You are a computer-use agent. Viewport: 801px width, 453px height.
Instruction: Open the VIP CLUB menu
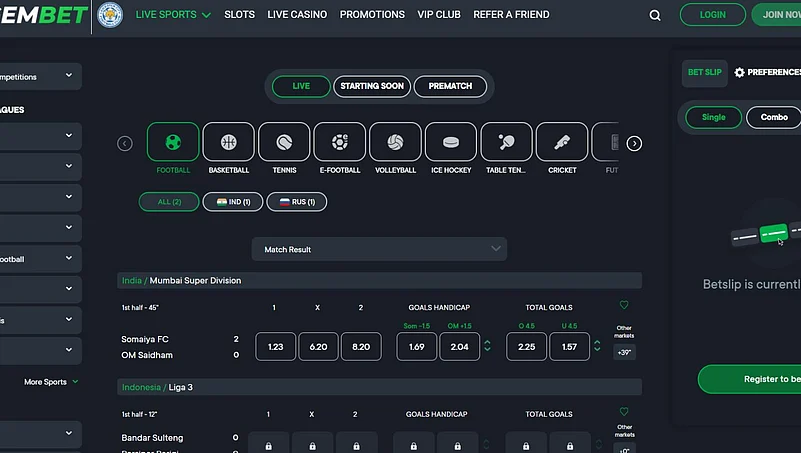pyautogui.click(x=439, y=15)
